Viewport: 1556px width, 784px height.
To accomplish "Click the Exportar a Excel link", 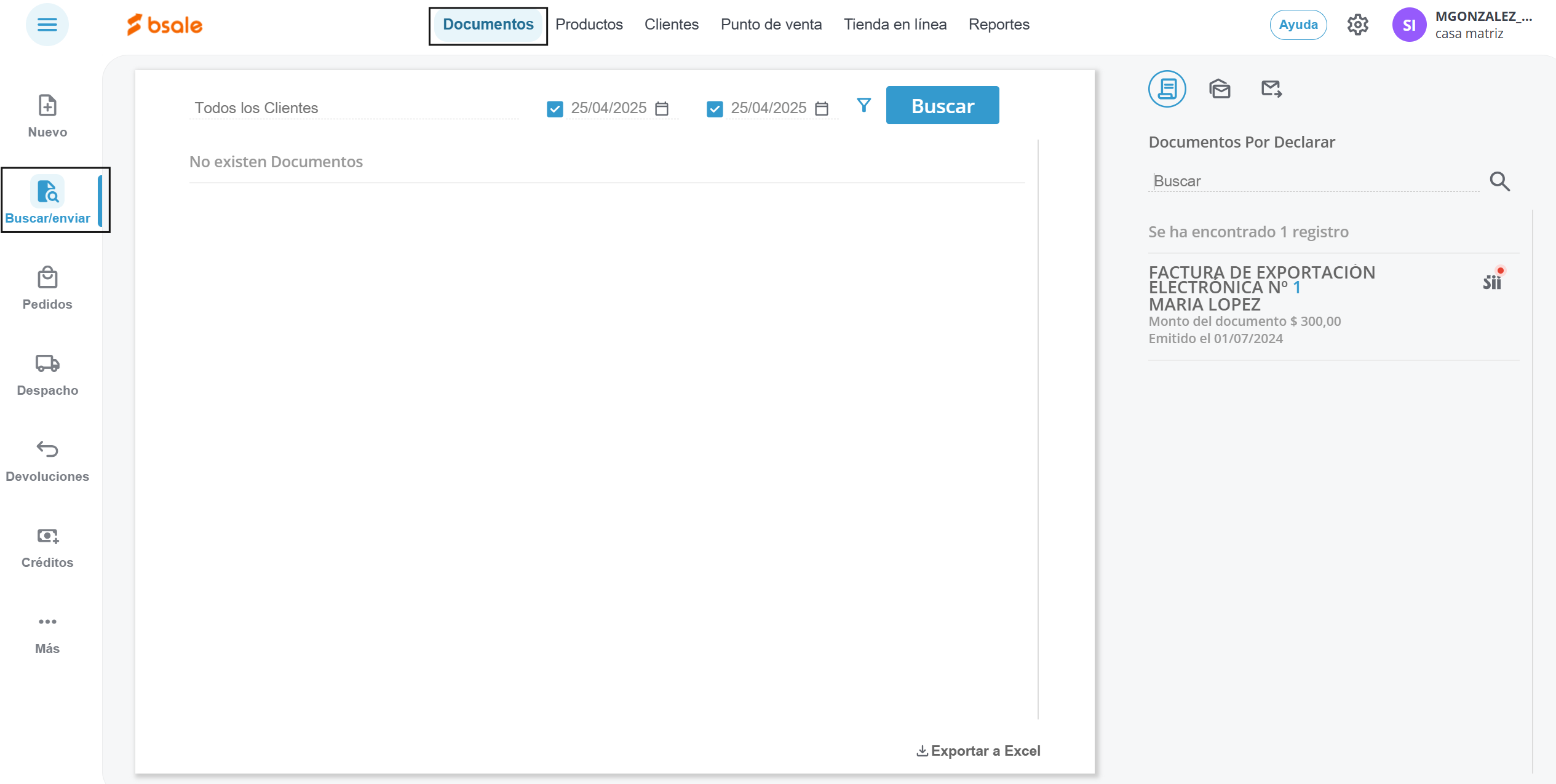I will pyautogui.click(x=978, y=751).
